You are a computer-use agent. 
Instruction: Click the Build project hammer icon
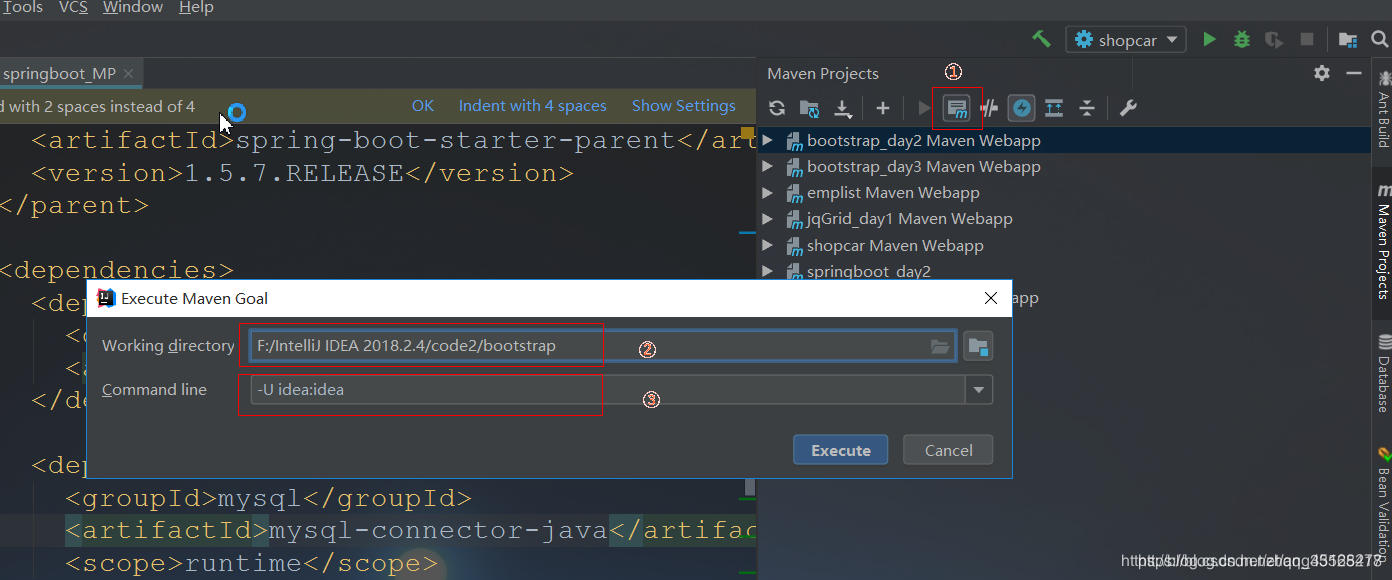pos(1042,39)
